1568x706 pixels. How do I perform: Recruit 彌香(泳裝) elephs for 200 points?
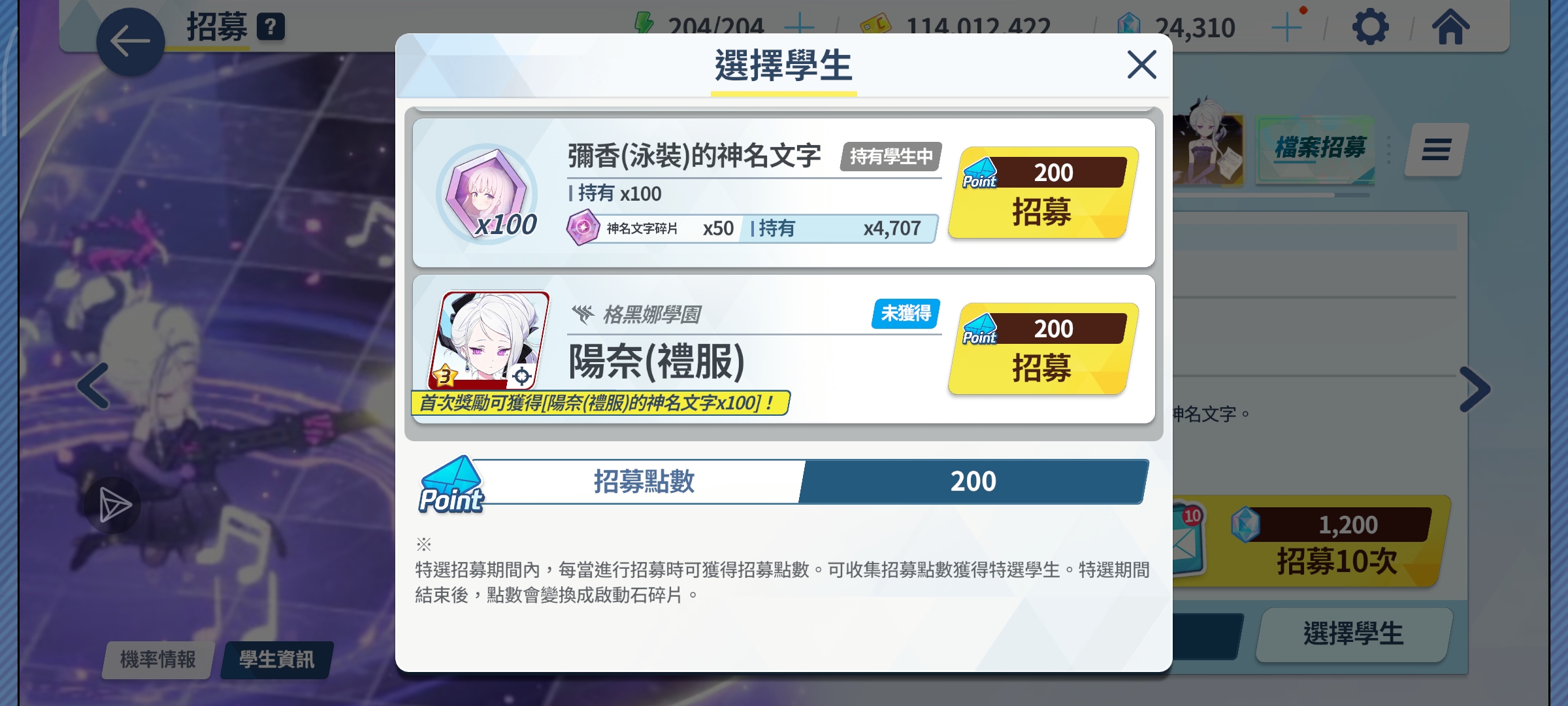tap(1043, 192)
